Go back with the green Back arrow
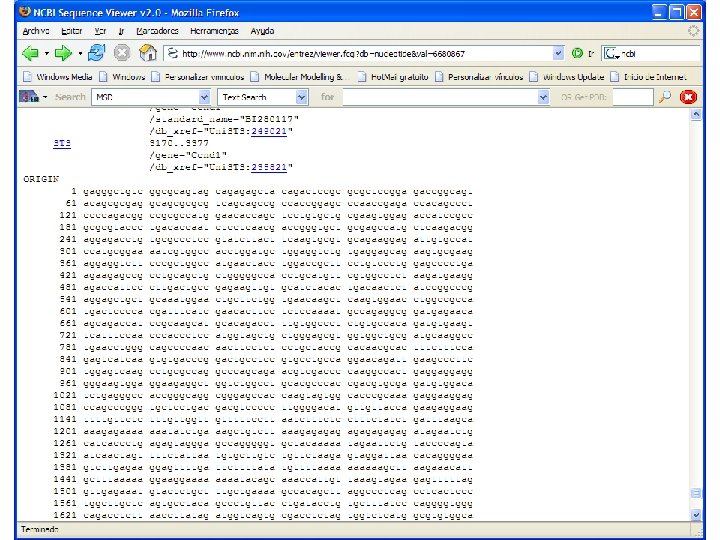This screenshot has width=720, height=540. click(30, 53)
